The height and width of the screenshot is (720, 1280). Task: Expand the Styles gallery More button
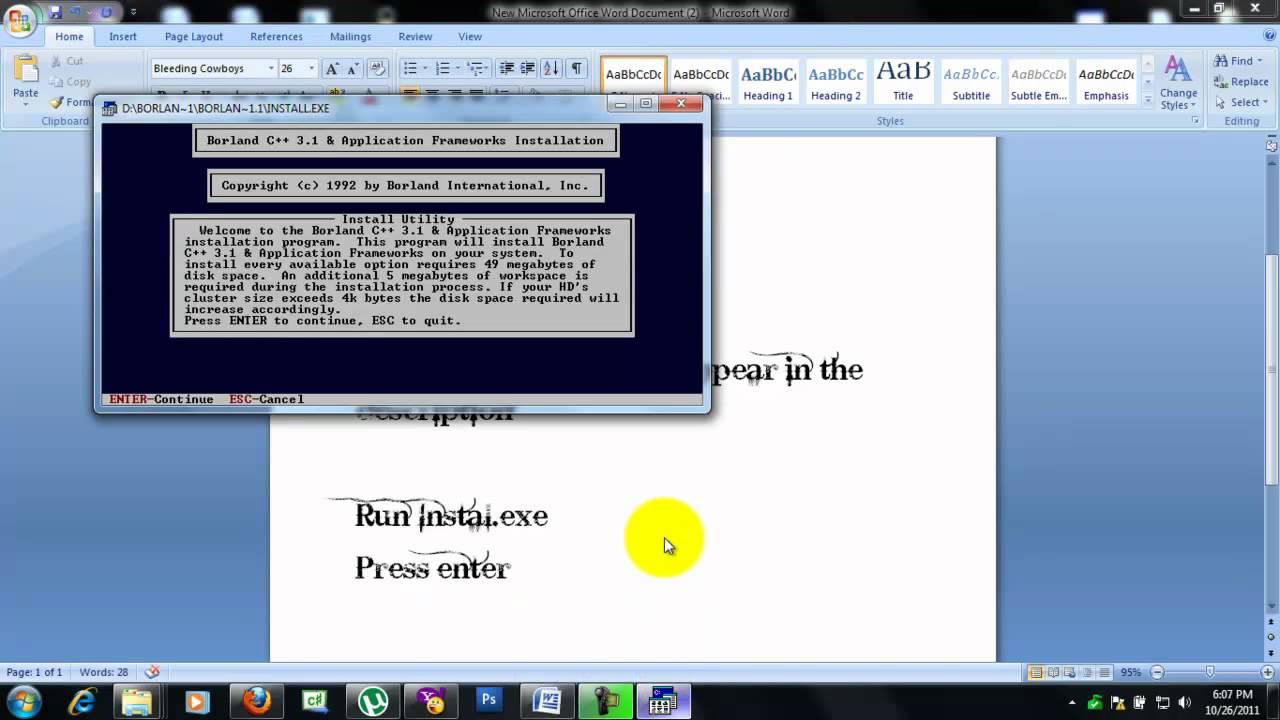tap(1146, 97)
